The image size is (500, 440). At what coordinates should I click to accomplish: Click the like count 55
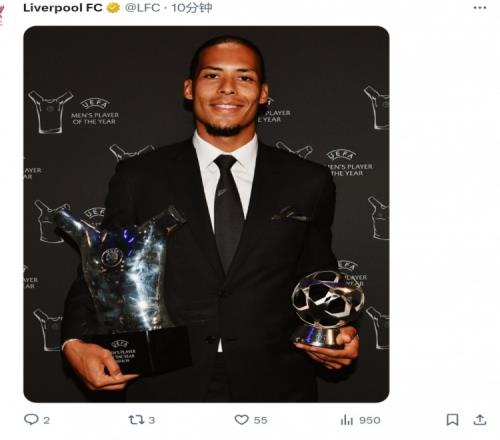(260, 420)
